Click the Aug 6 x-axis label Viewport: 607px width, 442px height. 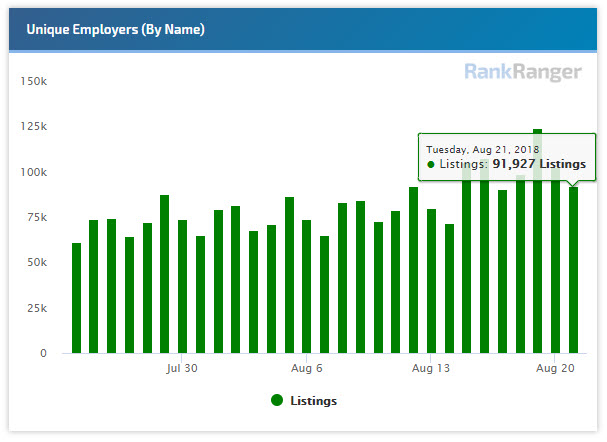307,368
